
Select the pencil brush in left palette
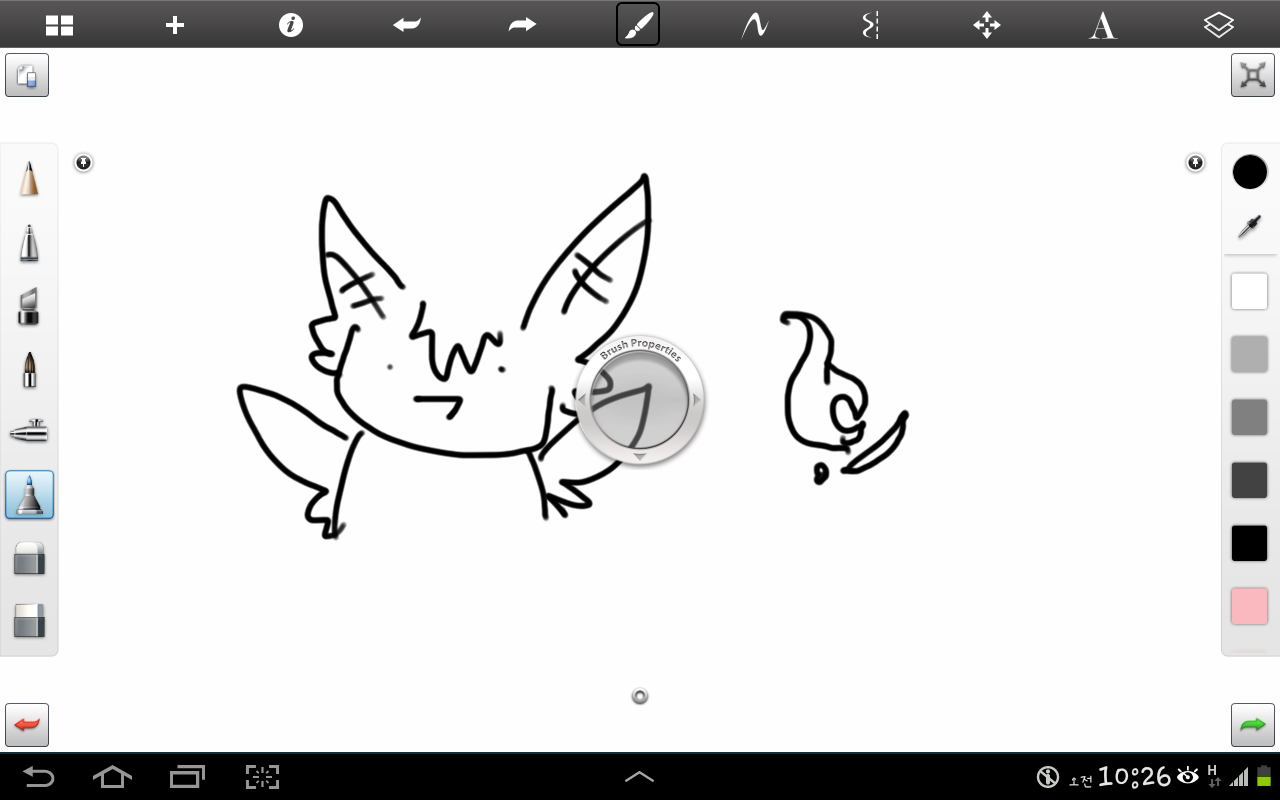(x=29, y=180)
